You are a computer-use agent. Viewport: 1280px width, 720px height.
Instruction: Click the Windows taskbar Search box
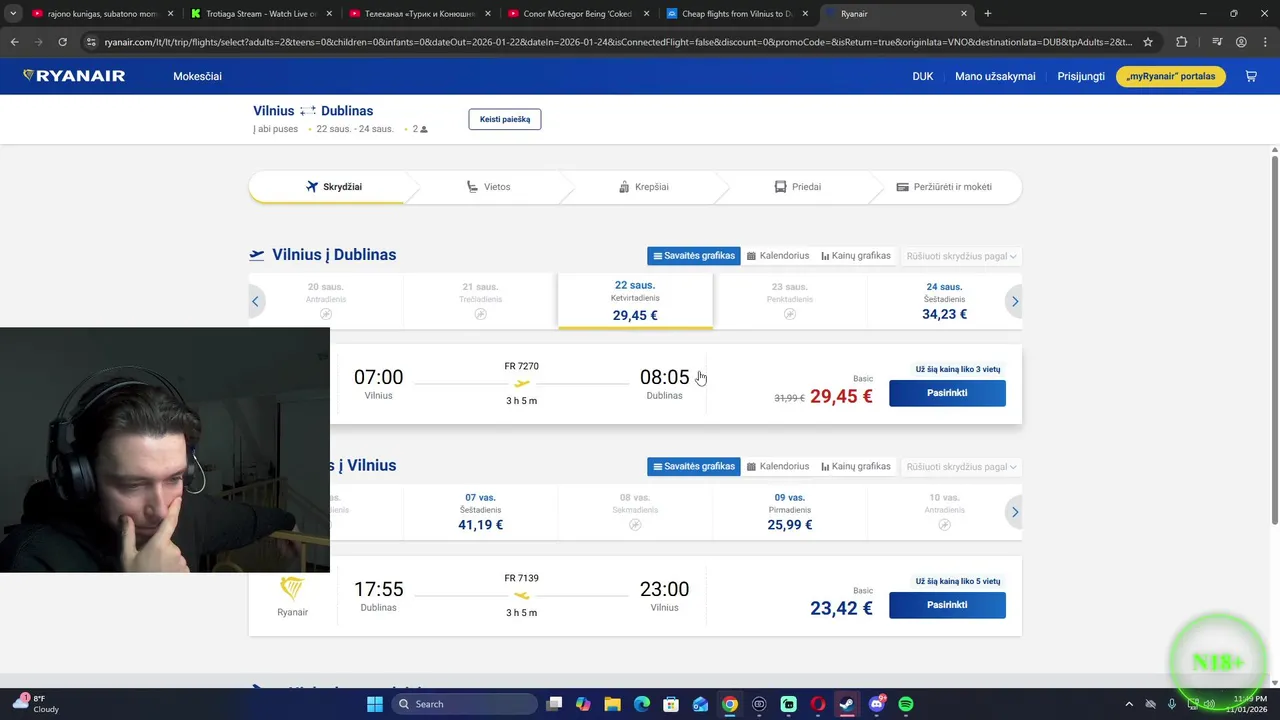pyautogui.click(x=465, y=704)
